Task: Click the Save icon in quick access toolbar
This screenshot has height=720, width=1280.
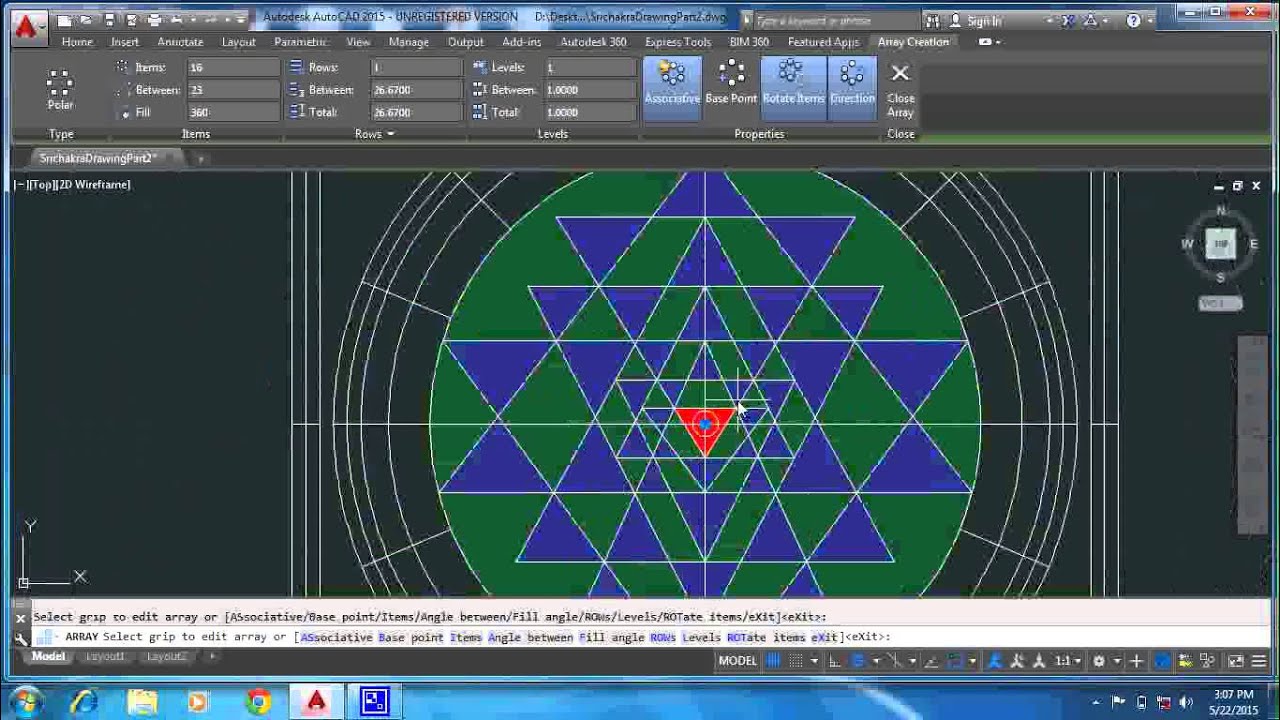Action: [x=109, y=19]
